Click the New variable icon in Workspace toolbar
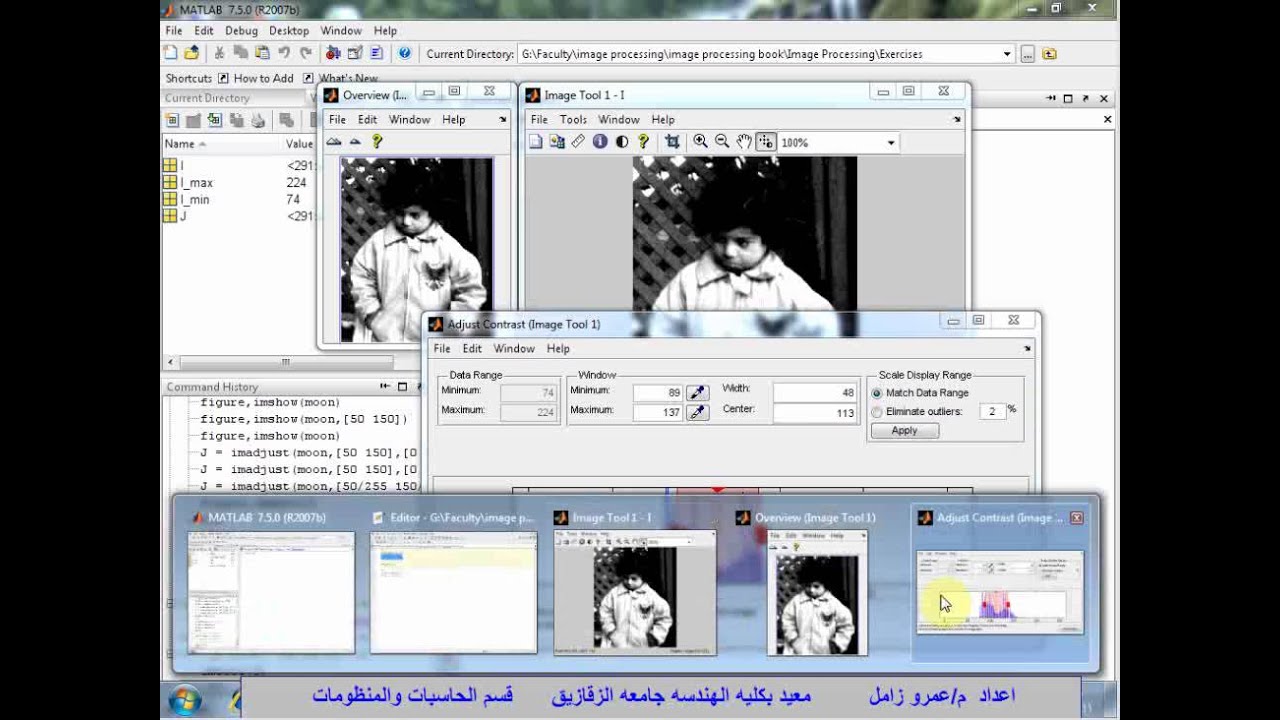This screenshot has height=720, width=1280. 172,120
